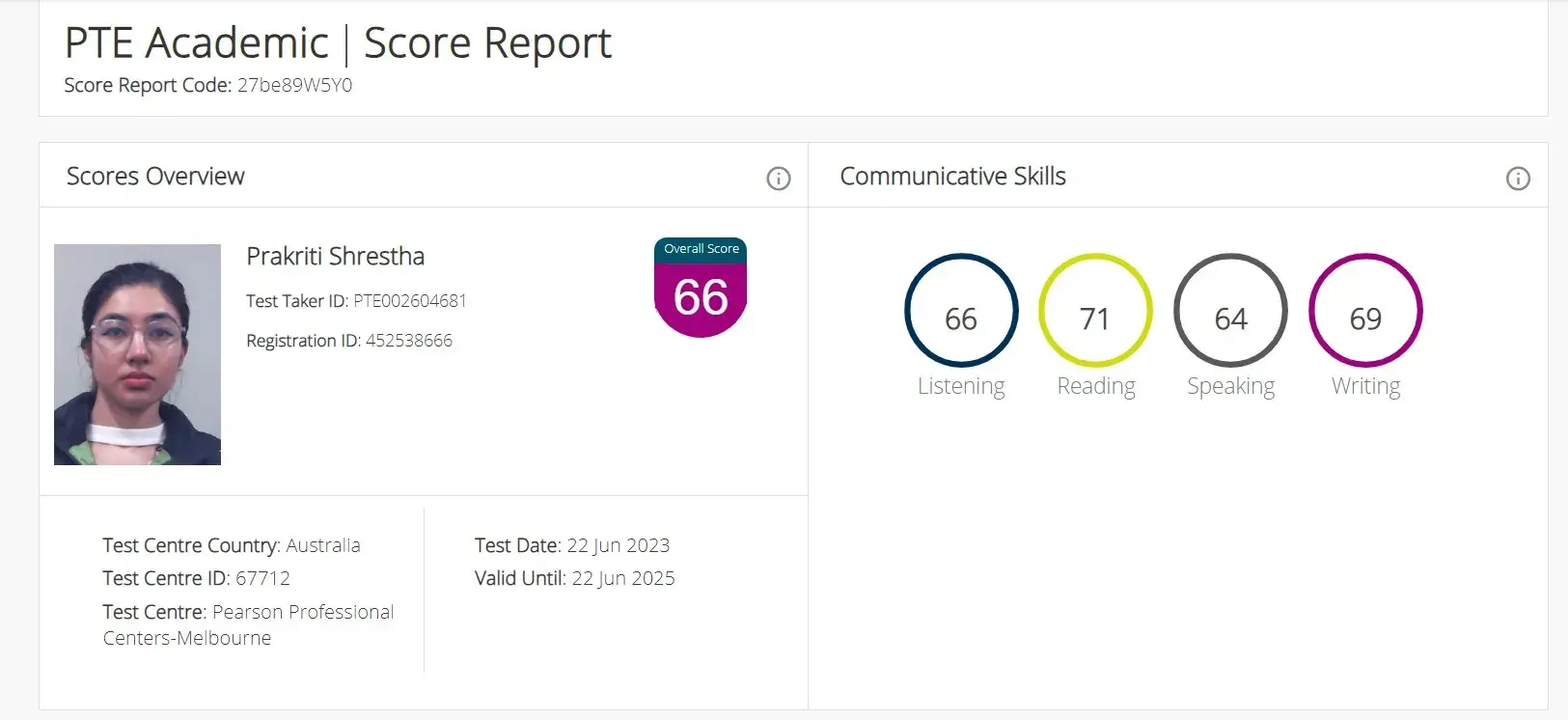Click the test taker's photo thumbnail
Viewport: 1568px width, 720px height.
click(137, 354)
